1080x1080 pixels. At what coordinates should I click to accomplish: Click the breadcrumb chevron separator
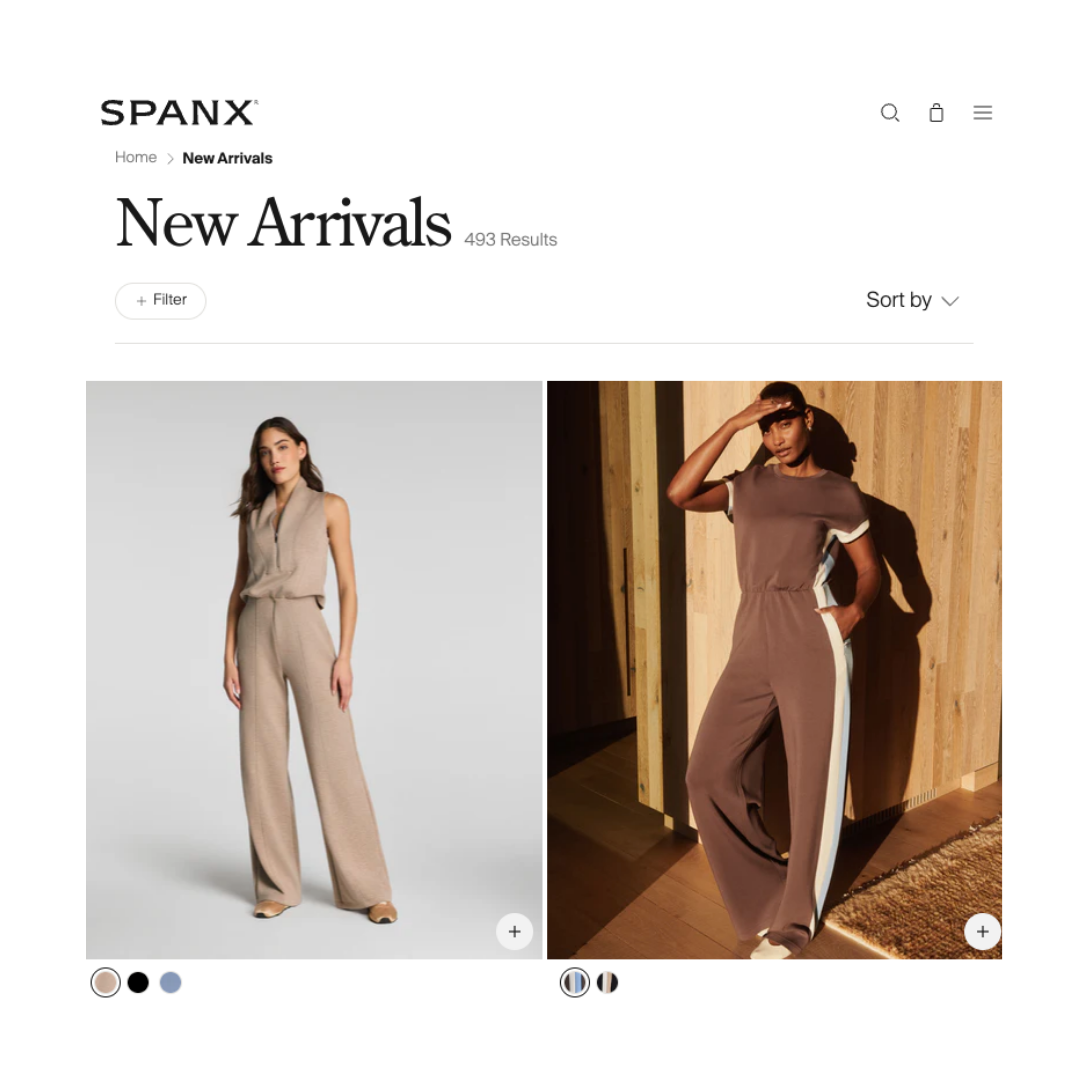pyautogui.click(x=169, y=158)
